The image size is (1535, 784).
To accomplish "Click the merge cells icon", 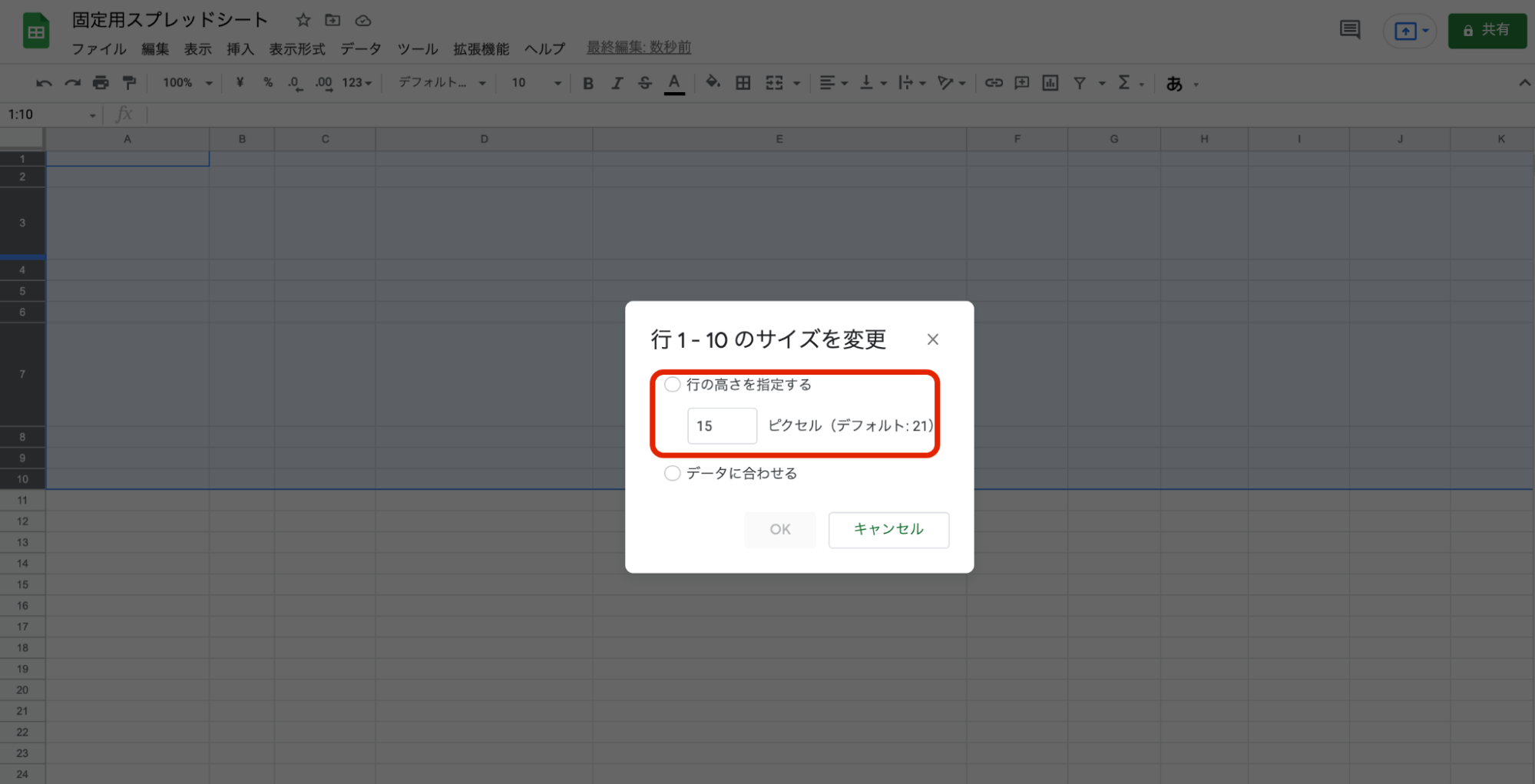I will [x=774, y=83].
